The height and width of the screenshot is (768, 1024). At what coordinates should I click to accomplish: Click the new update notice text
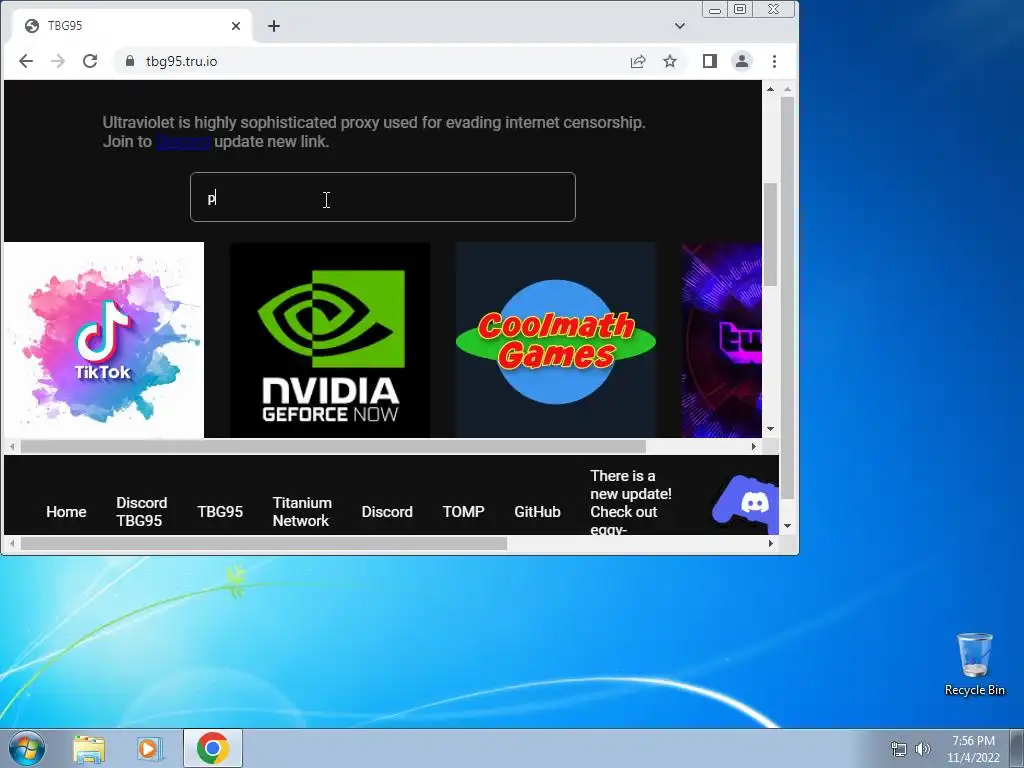[631, 502]
